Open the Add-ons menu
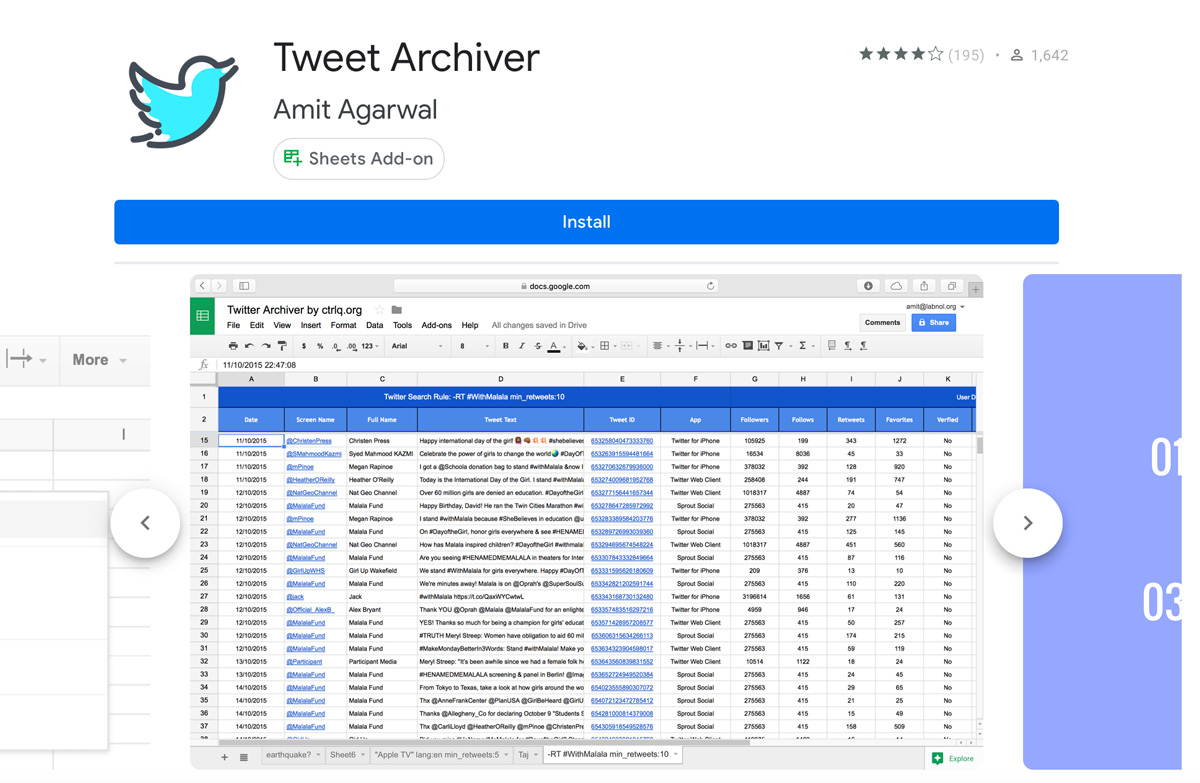The width and height of the screenshot is (1200, 783). pyautogui.click(x=436, y=325)
